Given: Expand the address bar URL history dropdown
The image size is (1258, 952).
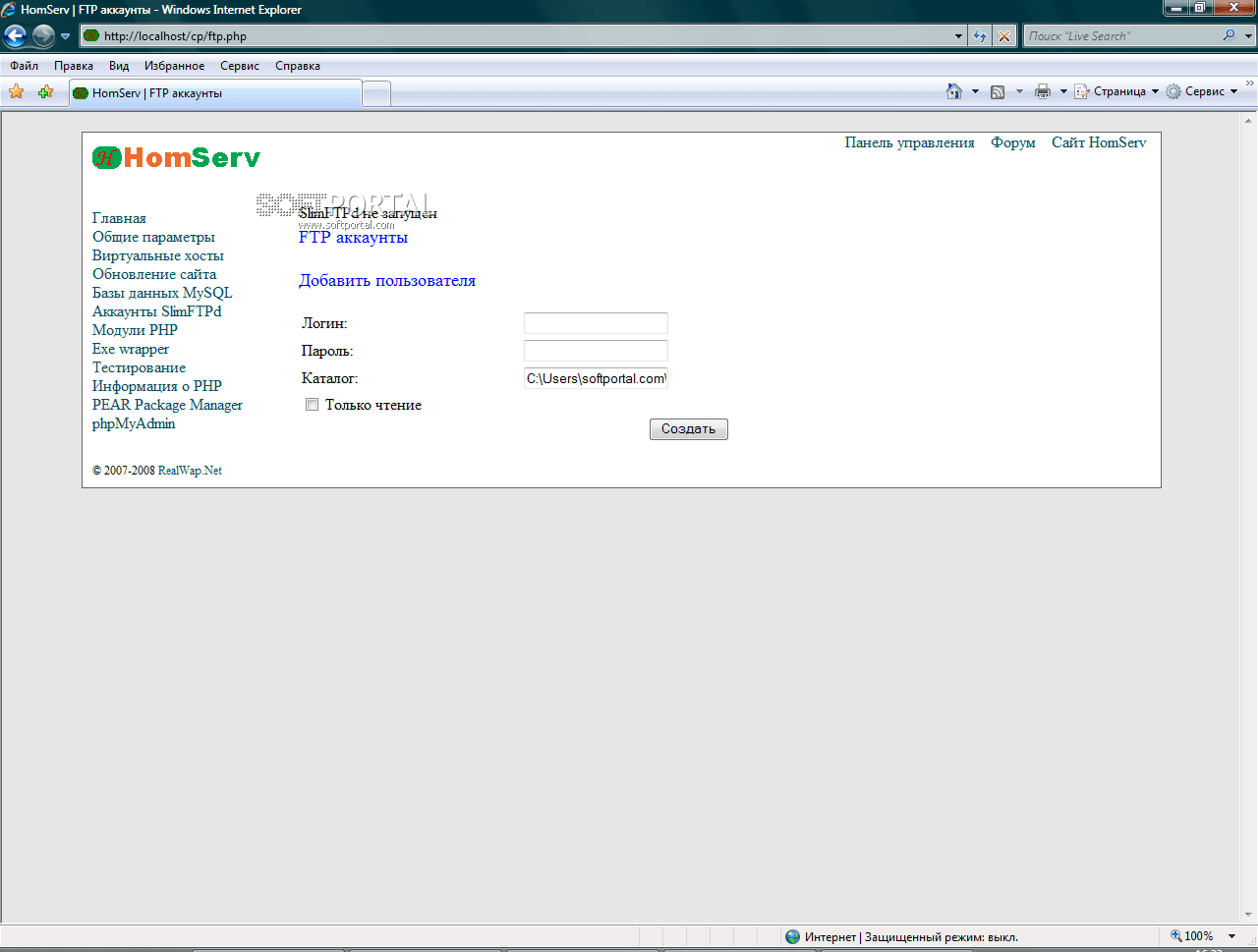Looking at the screenshot, I should click(959, 36).
